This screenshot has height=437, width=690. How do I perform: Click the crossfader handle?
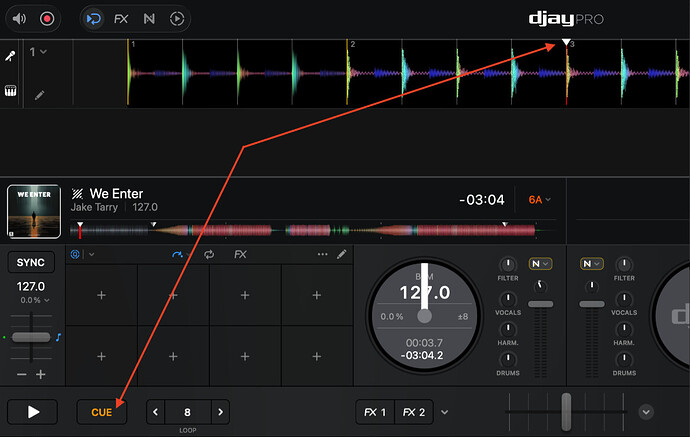(565, 411)
